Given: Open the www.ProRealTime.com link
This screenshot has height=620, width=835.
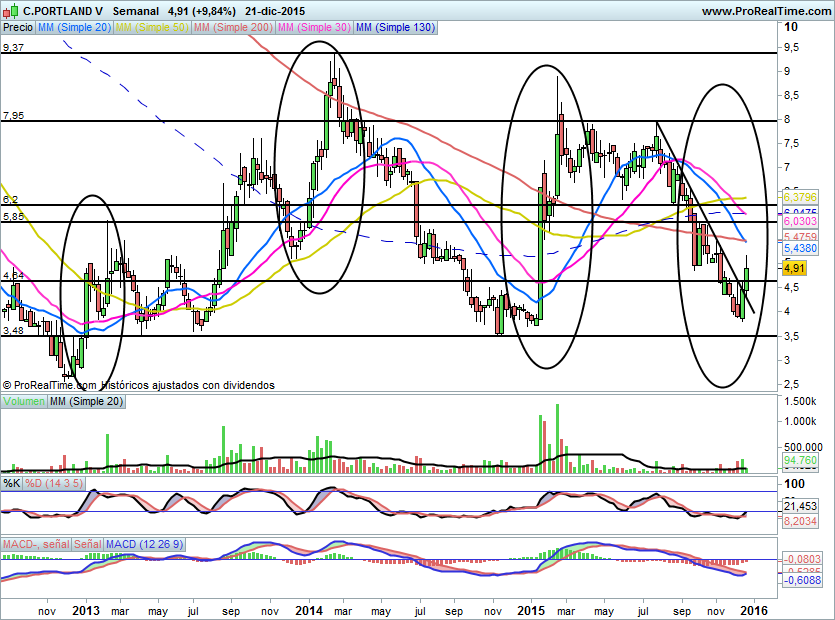Looking at the screenshot, I should [764, 11].
